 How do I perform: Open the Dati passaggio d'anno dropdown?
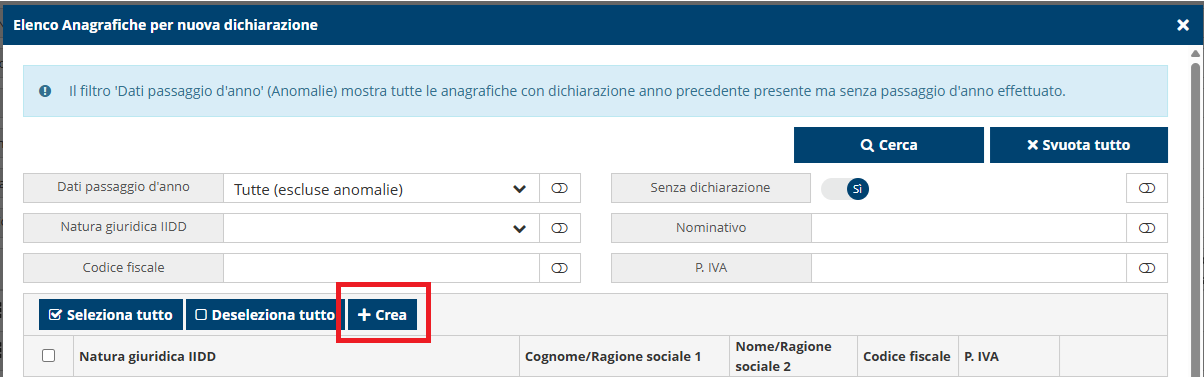381,188
